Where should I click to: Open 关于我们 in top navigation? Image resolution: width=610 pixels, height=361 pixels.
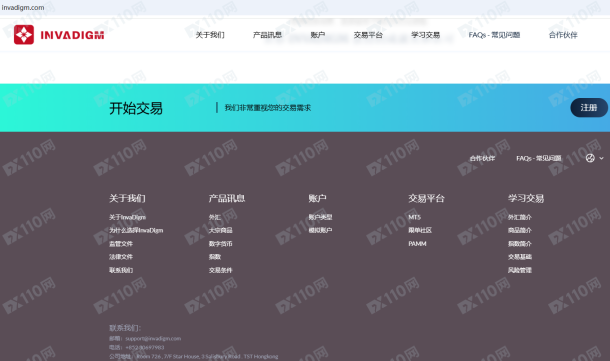coord(210,35)
